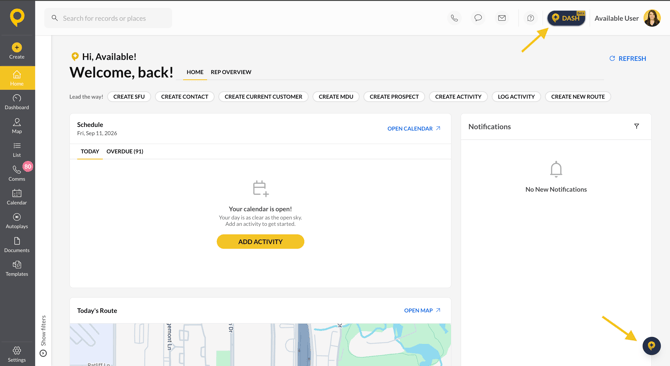Click CREATE CONTACT button
Screen dimensions: 670x366
(x=185, y=97)
